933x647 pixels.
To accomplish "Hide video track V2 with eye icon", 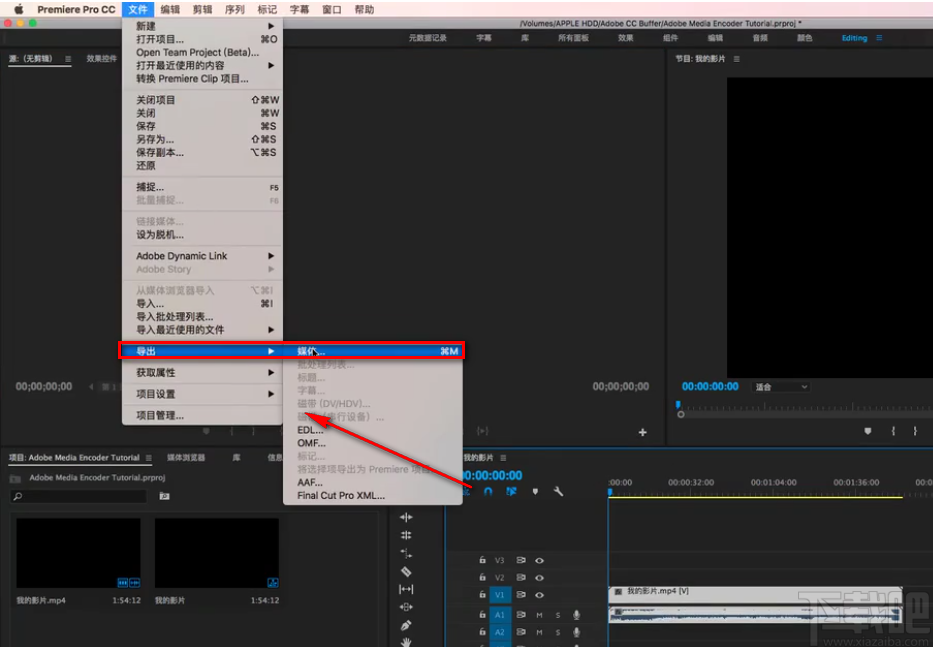I will [x=539, y=577].
